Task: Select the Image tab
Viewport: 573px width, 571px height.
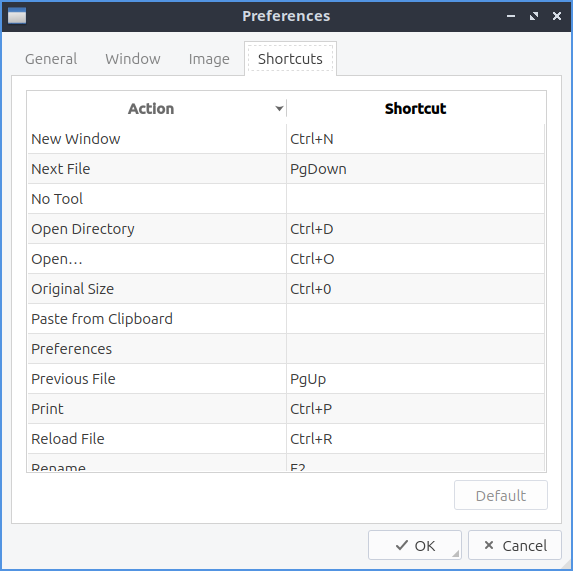Action: [209, 59]
